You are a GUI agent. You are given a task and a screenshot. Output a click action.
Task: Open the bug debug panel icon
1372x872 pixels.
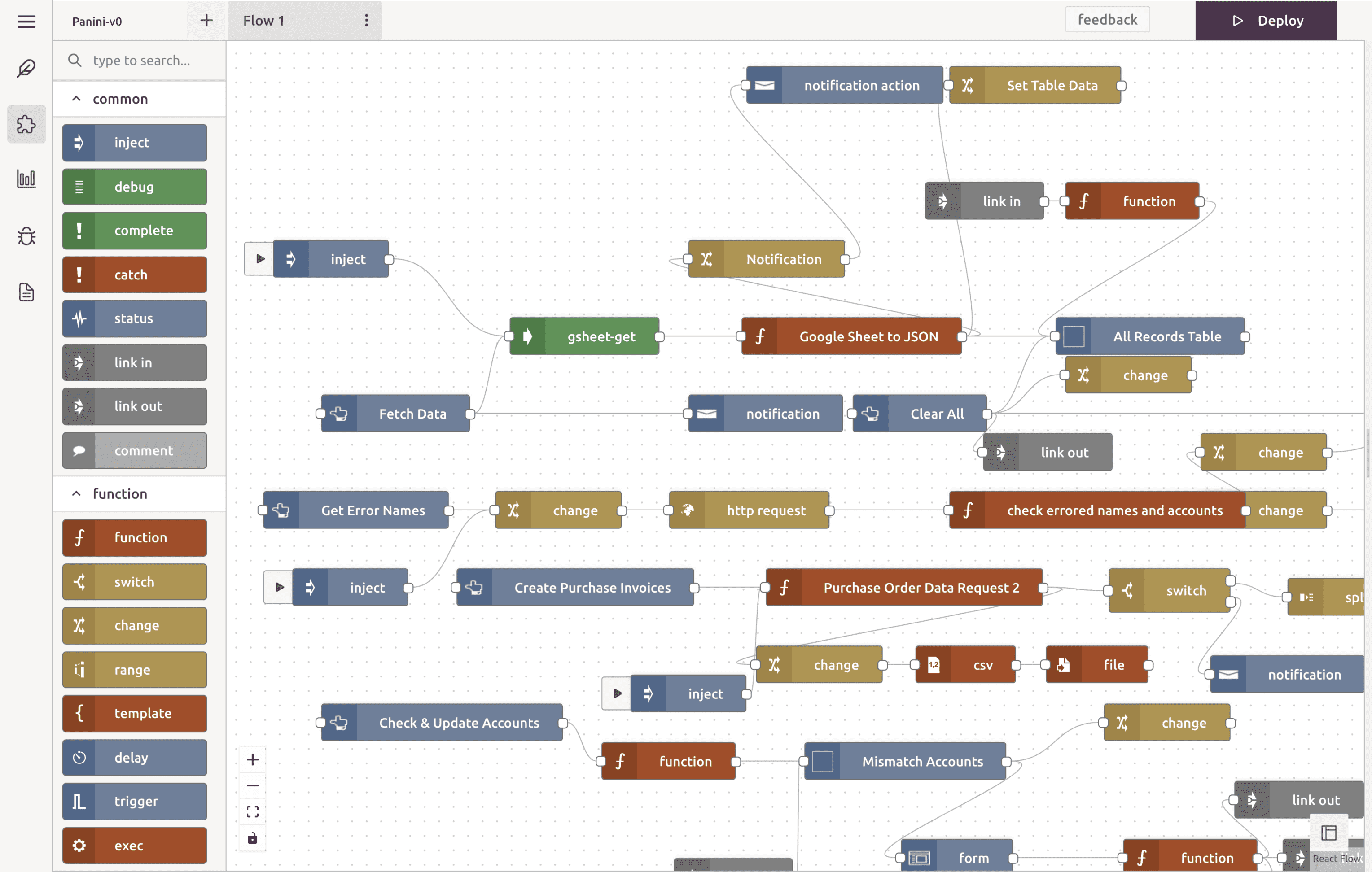coord(26,236)
